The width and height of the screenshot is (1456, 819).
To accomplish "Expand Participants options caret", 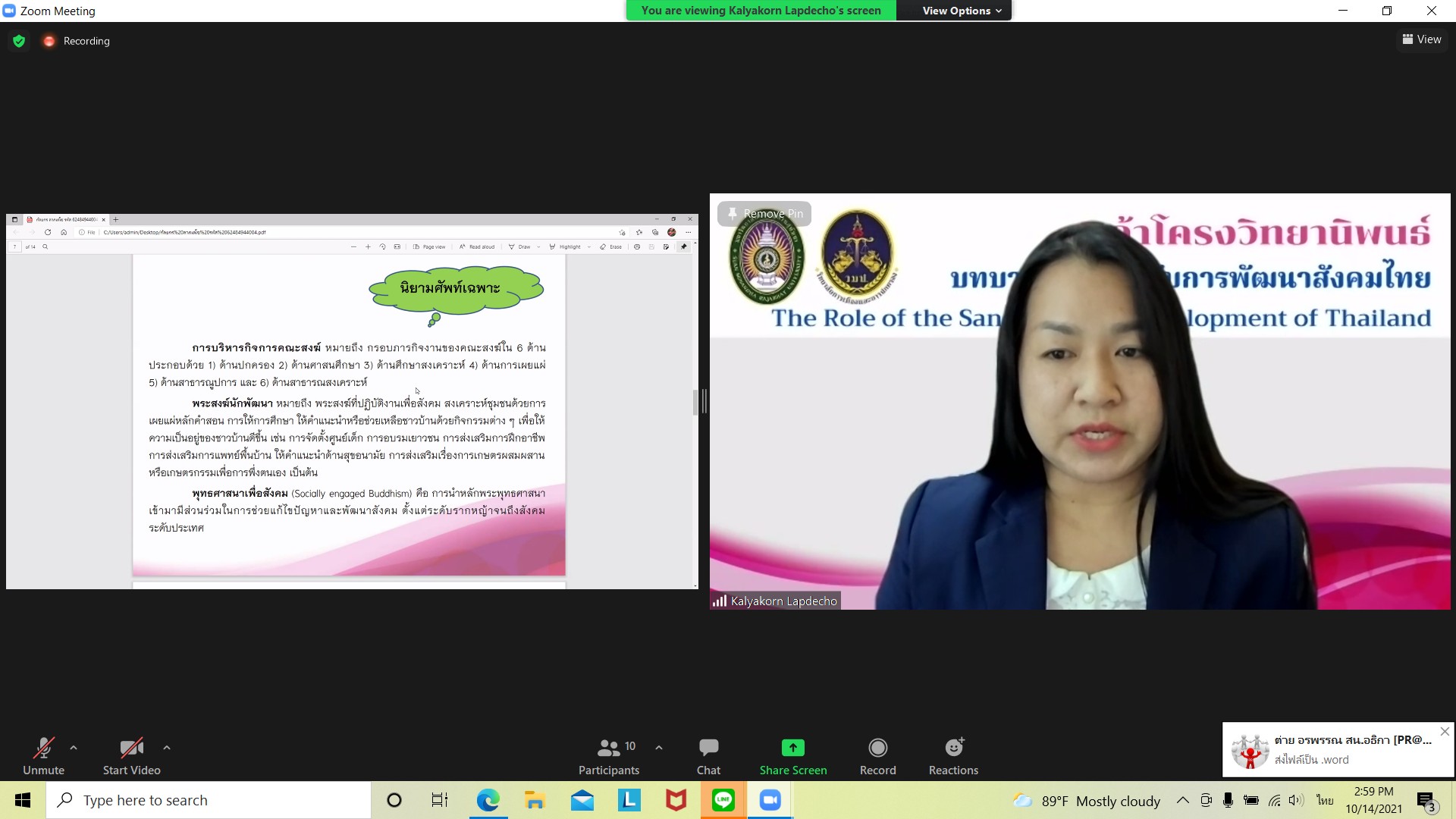I will pos(659,748).
